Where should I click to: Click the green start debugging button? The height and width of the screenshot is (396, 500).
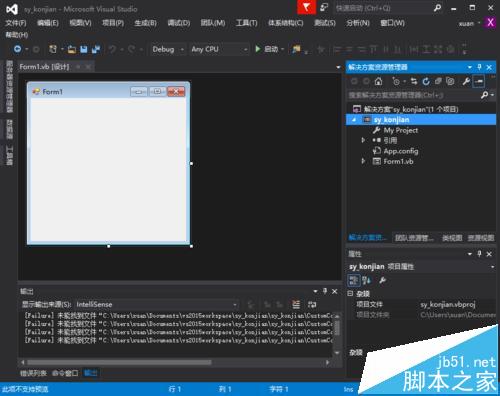[258, 49]
